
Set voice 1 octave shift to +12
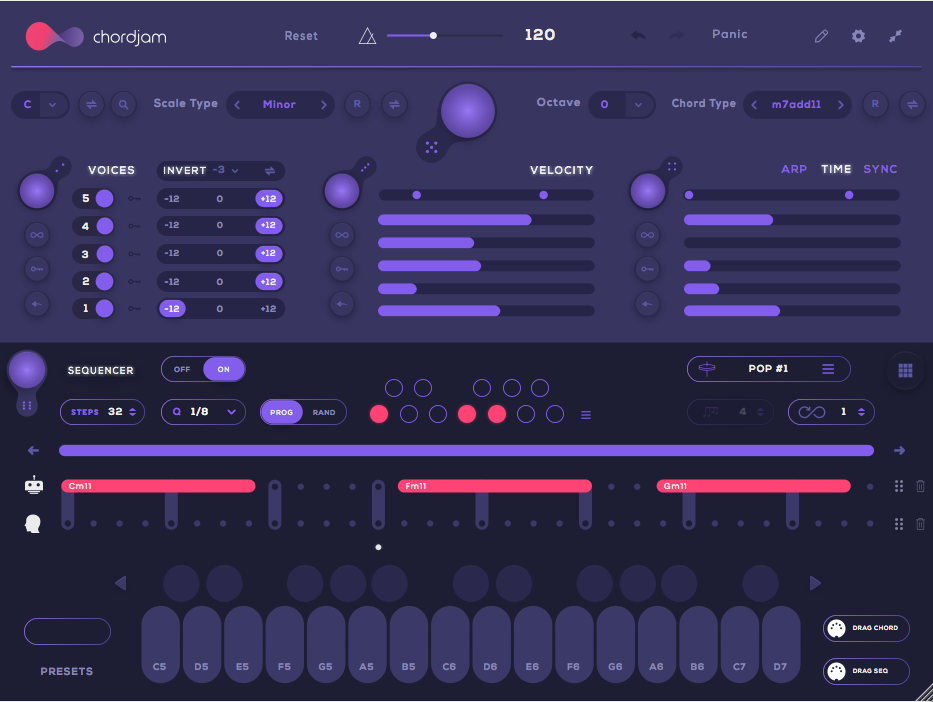268,309
